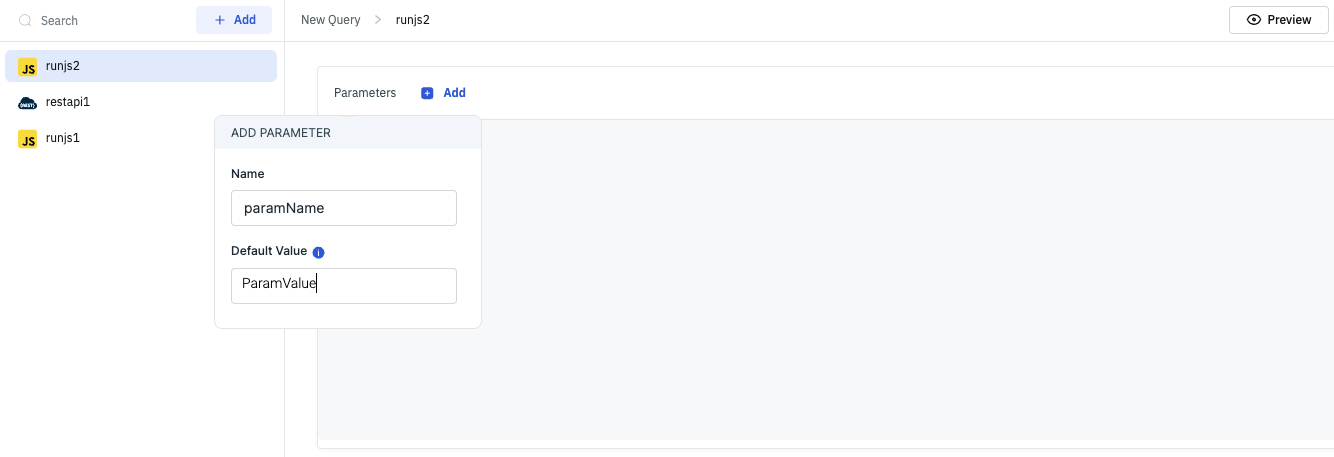Image resolution: width=1334 pixels, height=457 pixels.
Task: Open the restapi1 query
Action: 68,102
